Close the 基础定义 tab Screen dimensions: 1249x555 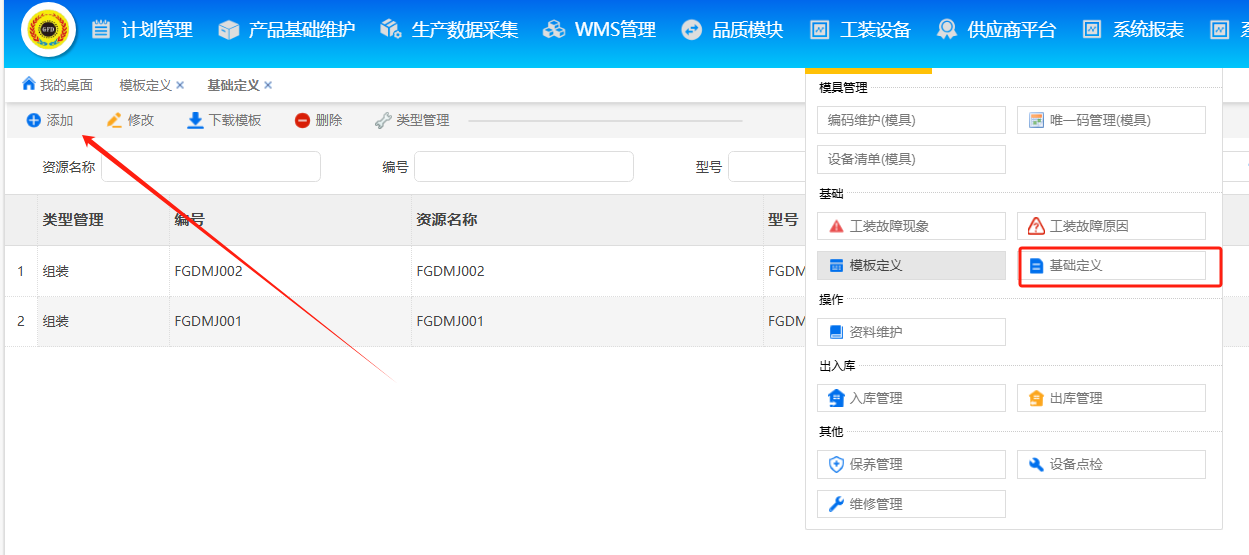268,86
